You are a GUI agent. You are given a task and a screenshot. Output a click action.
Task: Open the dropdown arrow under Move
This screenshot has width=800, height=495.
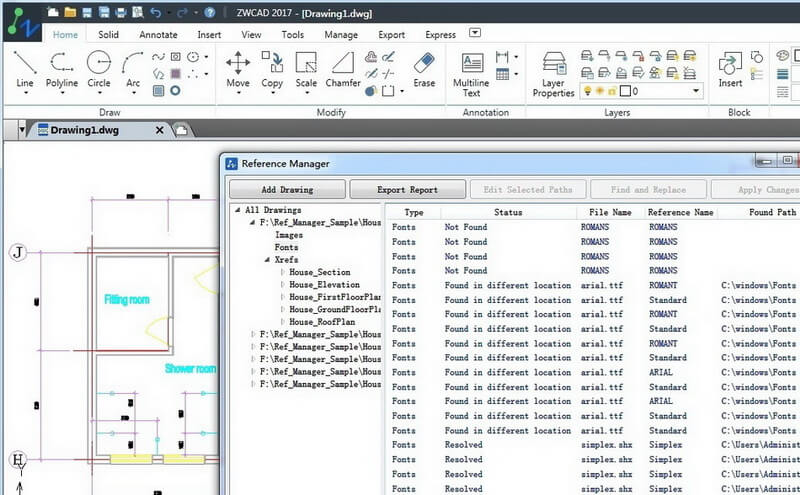[238, 93]
